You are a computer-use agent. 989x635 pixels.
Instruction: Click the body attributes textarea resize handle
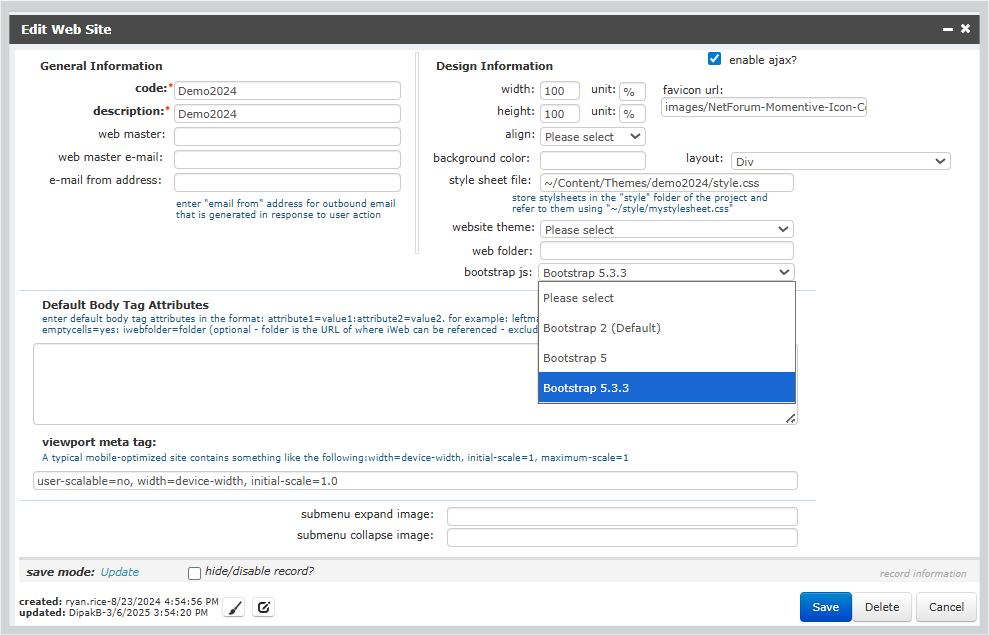pyautogui.click(x=791, y=418)
